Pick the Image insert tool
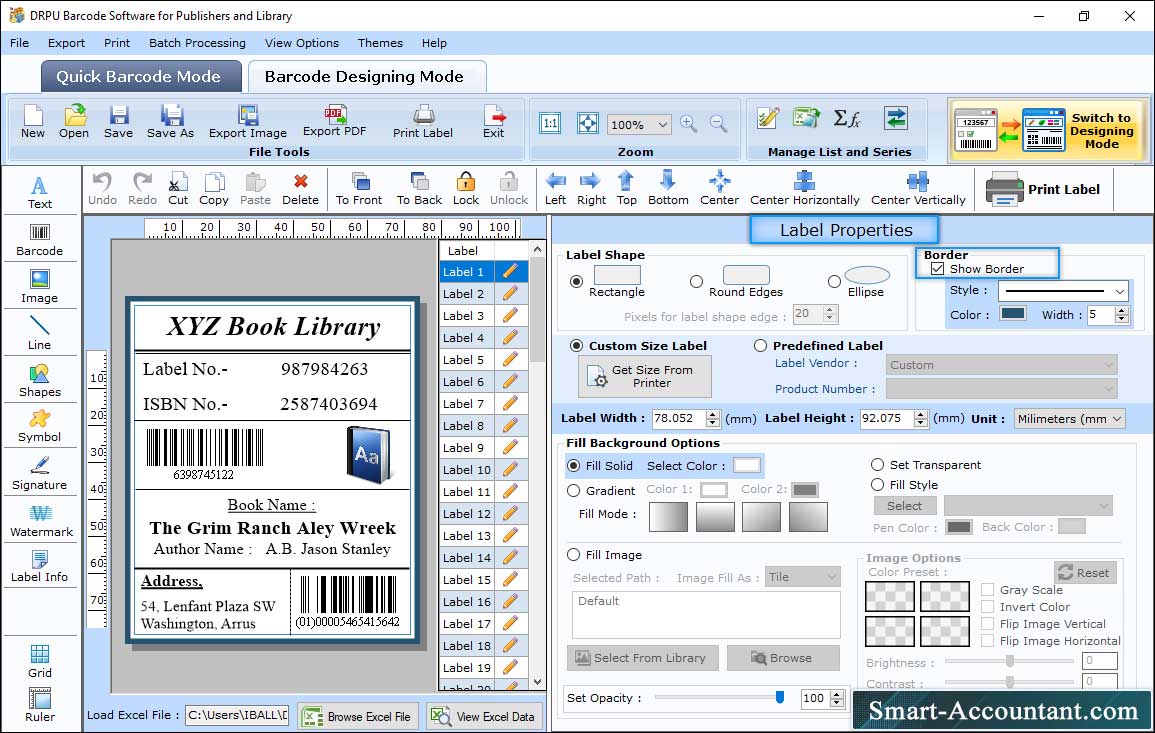Viewport: 1155px width, 733px height. [40, 287]
